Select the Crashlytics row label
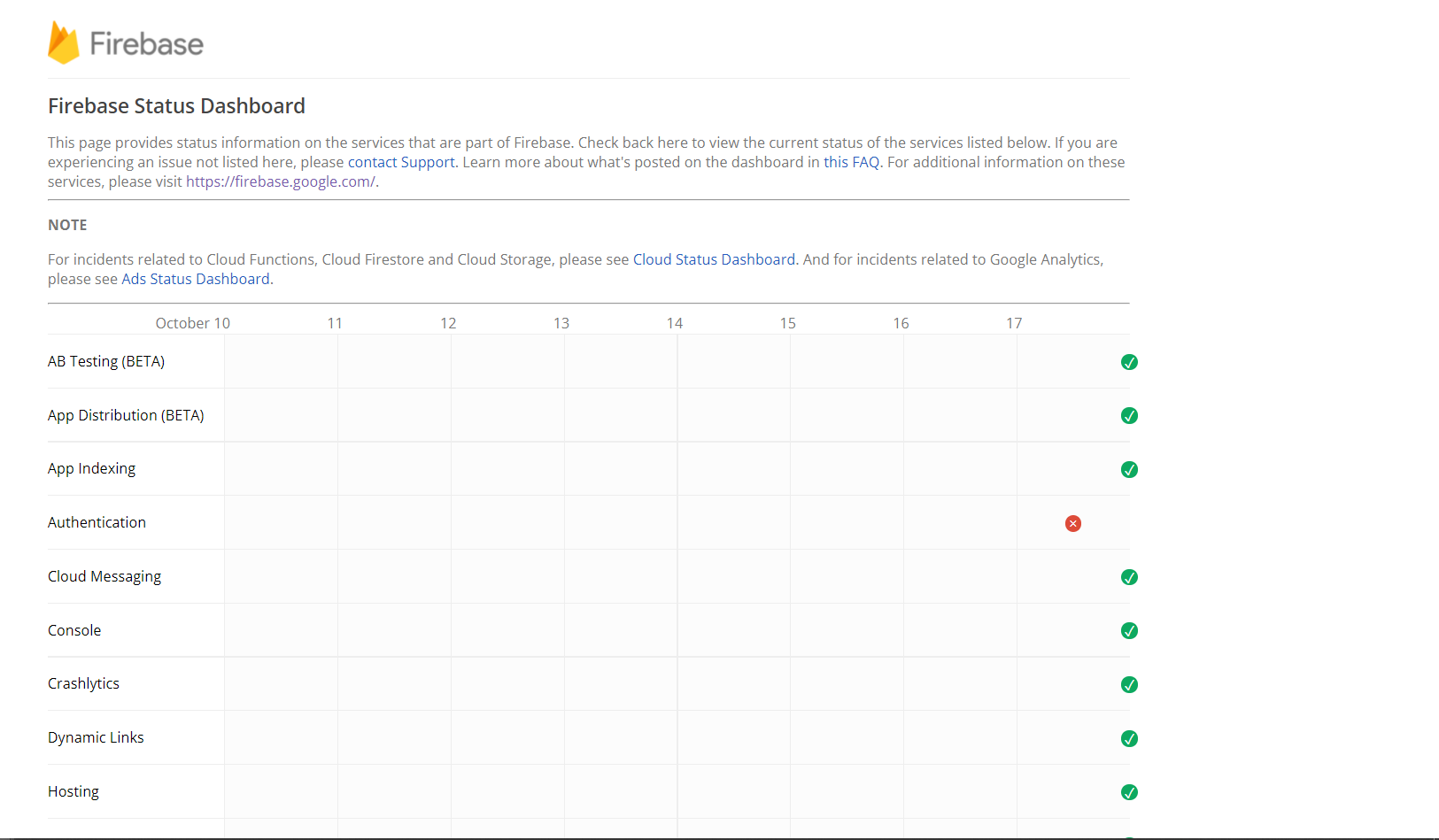This screenshot has height=840, width=1439. click(83, 683)
